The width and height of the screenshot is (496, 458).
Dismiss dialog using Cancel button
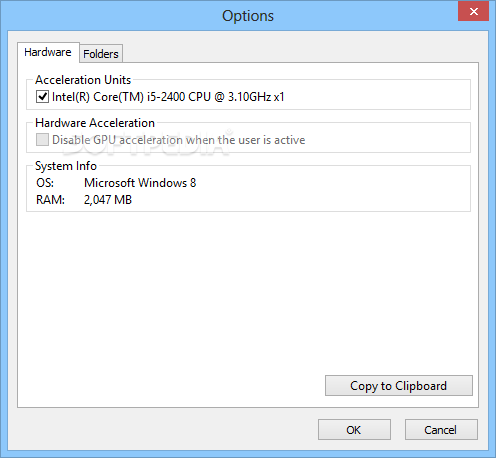pyautogui.click(x=441, y=430)
